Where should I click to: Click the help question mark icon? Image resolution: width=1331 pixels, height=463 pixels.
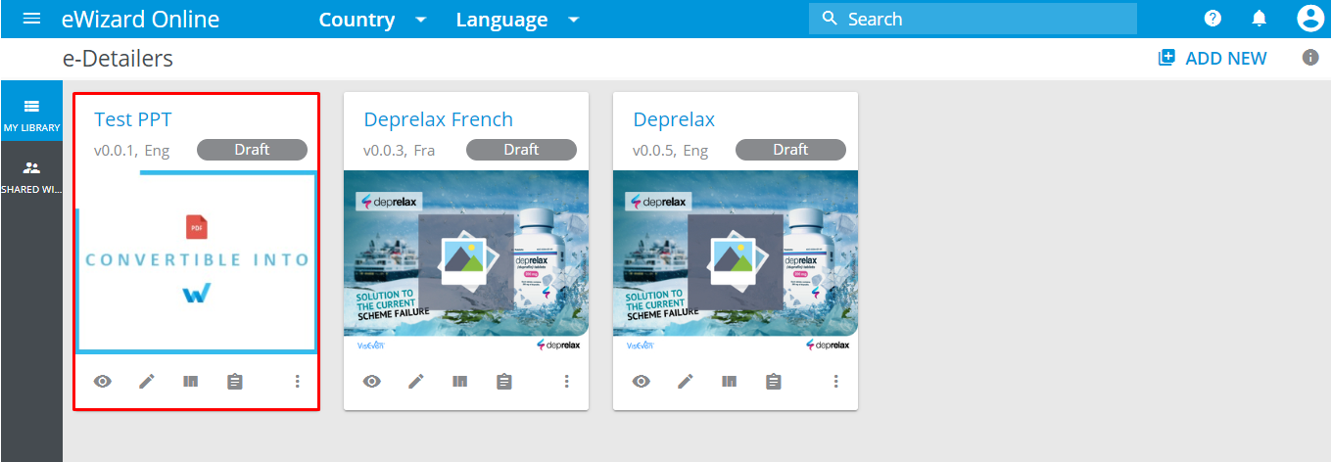(1213, 19)
